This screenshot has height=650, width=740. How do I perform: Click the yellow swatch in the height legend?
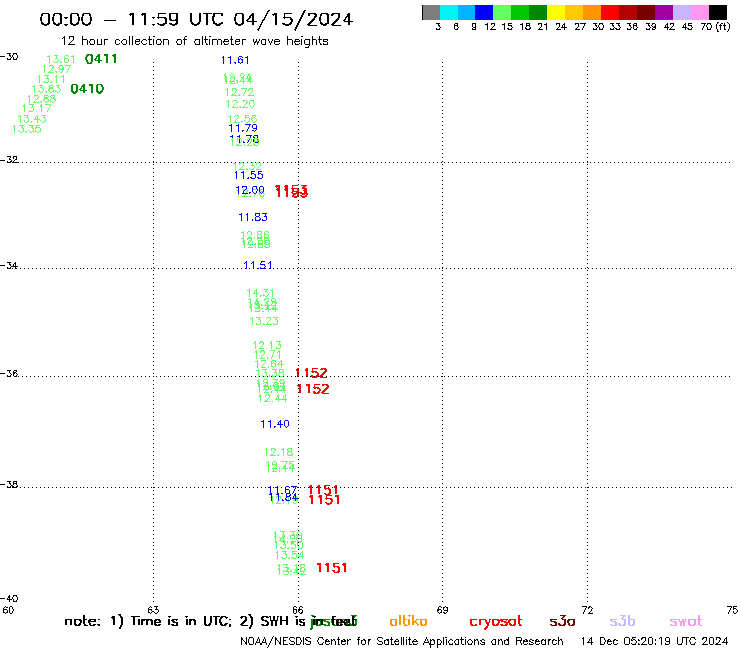(556, 12)
